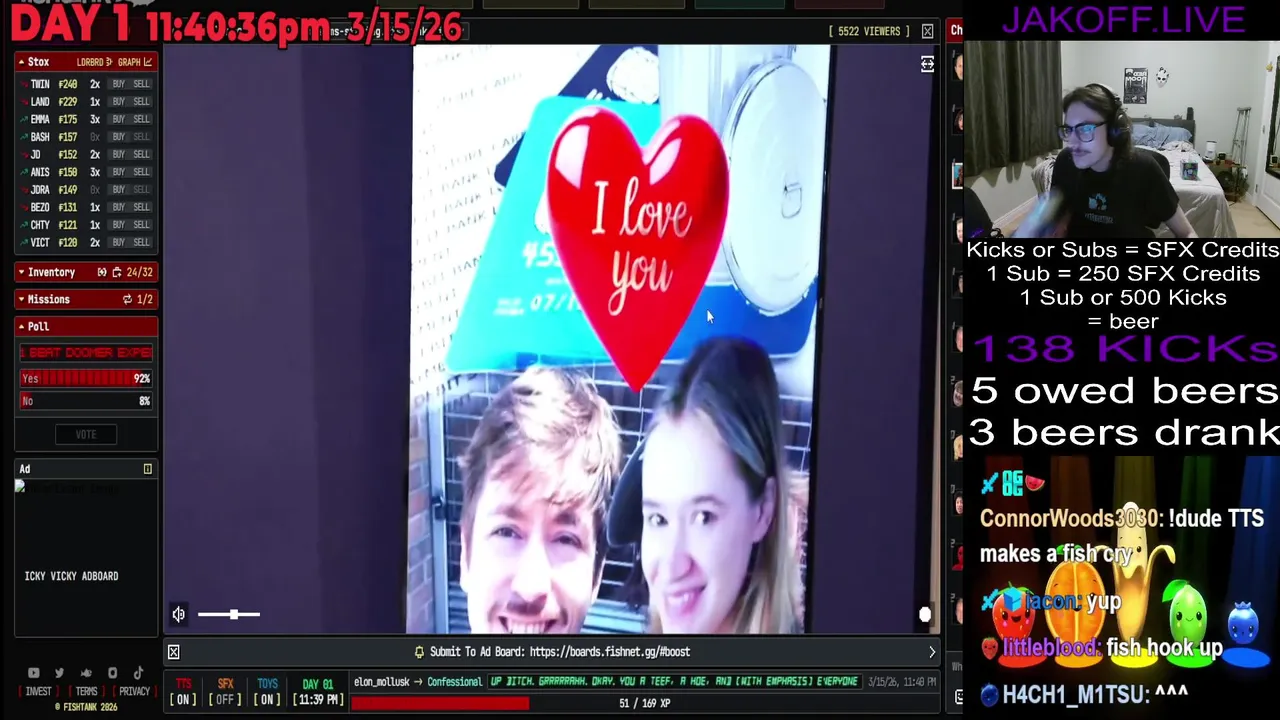Open the Chat tab at the panel edge

(x=956, y=31)
